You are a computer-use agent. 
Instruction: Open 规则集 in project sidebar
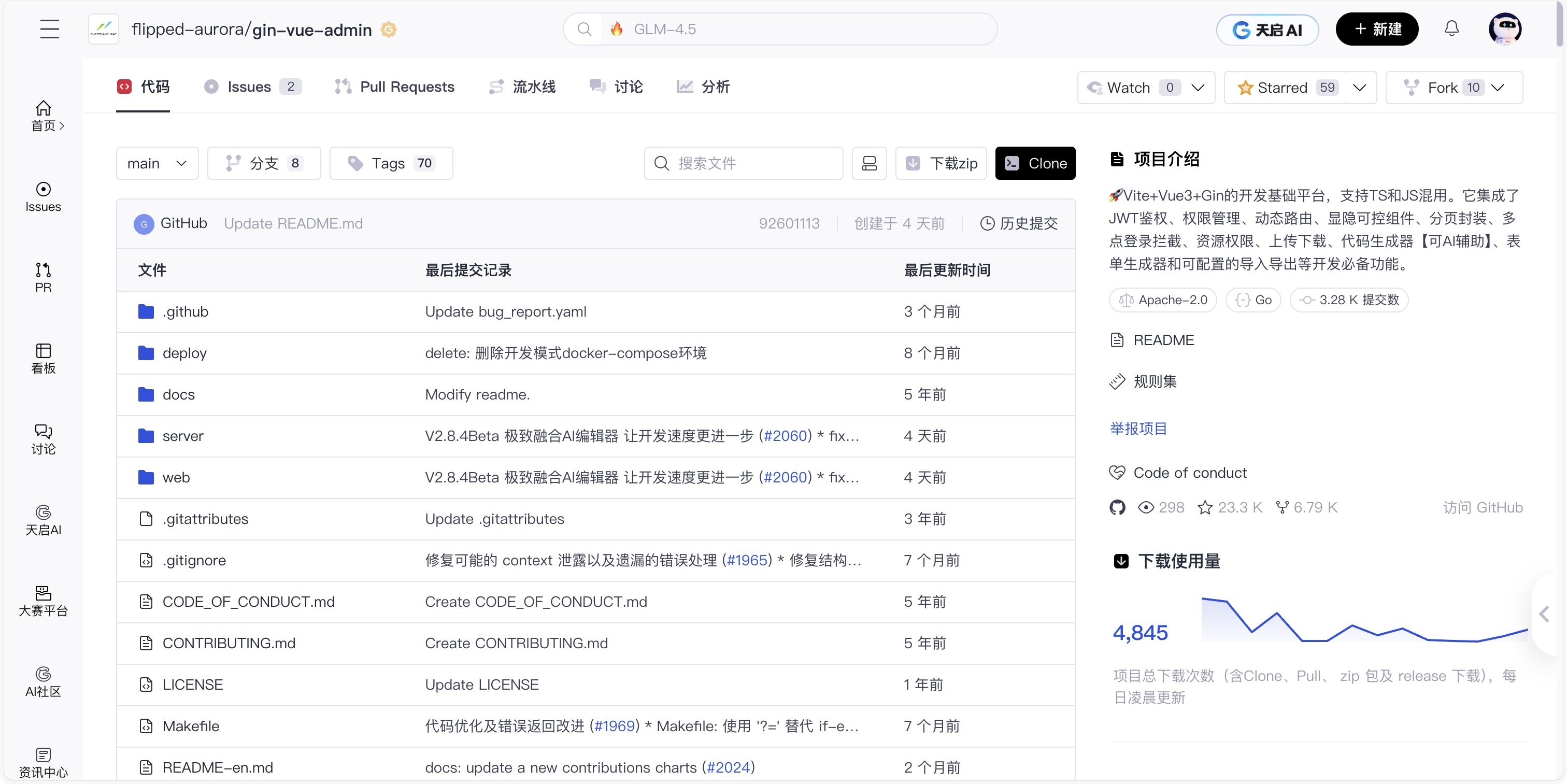pyautogui.click(x=1143, y=381)
